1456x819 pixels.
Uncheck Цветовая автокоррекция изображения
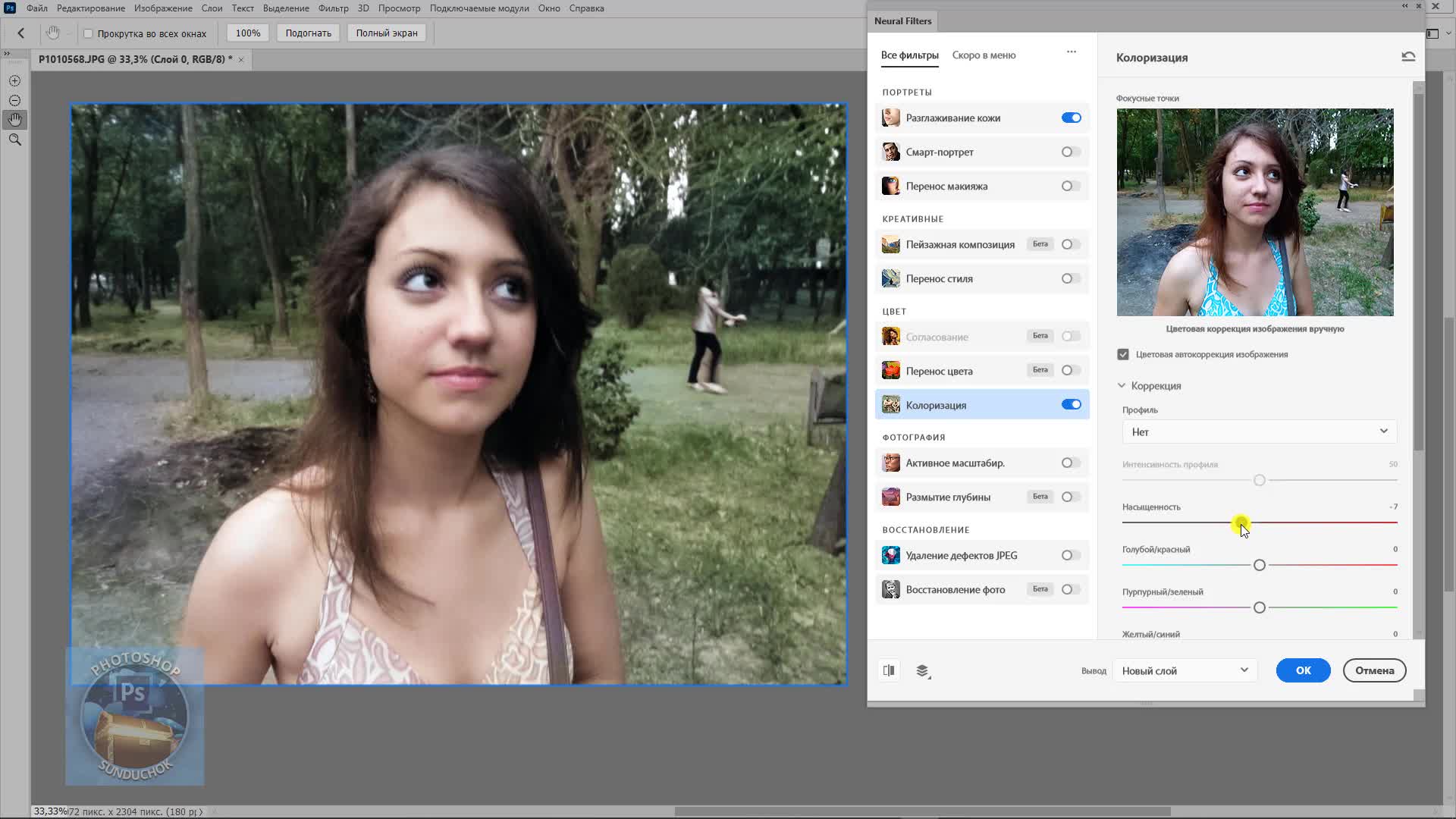1122,353
